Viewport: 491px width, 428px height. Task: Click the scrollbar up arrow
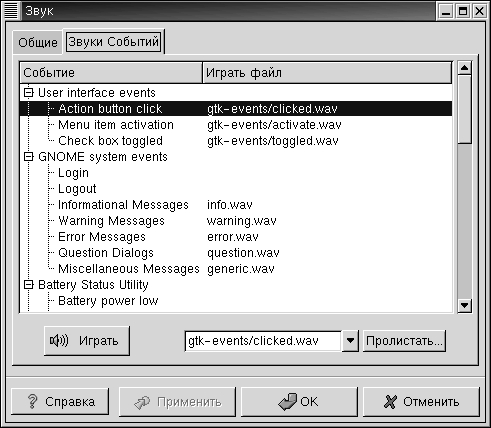(464, 68)
